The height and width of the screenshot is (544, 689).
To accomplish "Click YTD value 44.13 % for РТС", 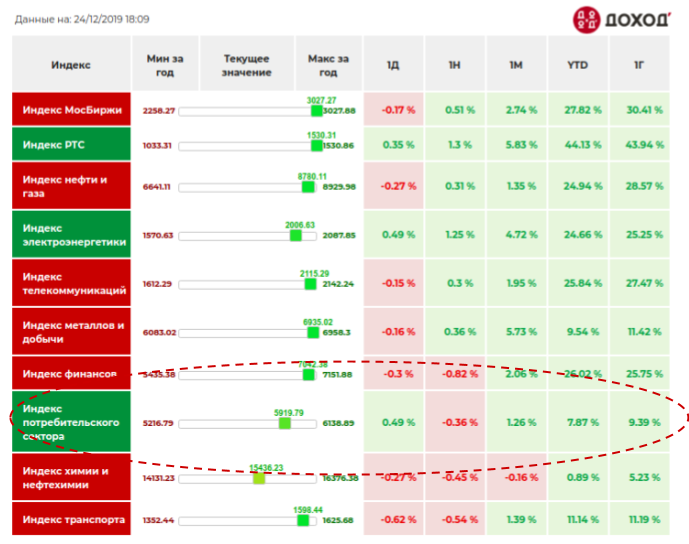I will [x=577, y=145].
